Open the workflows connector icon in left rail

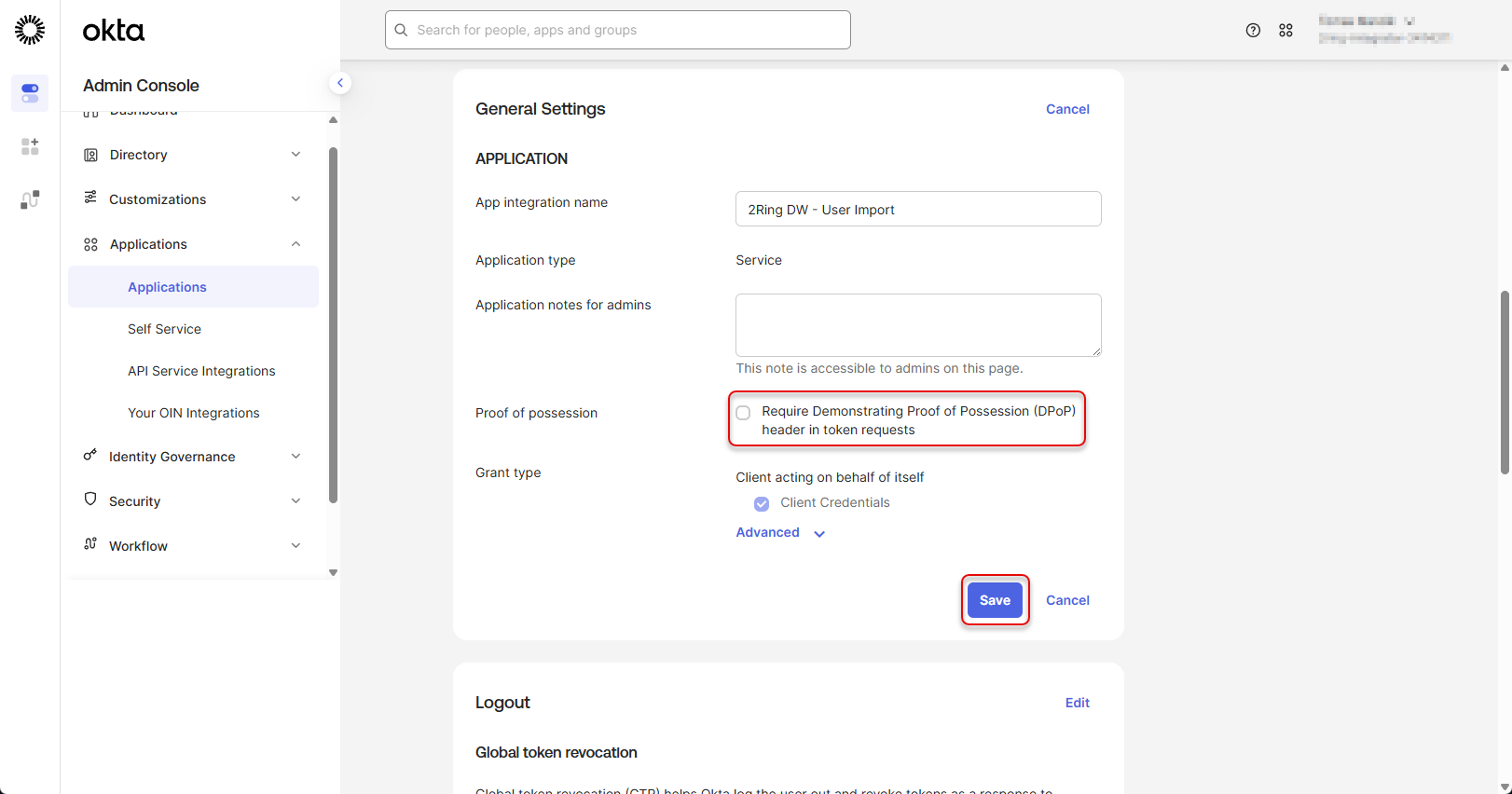(30, 199)
